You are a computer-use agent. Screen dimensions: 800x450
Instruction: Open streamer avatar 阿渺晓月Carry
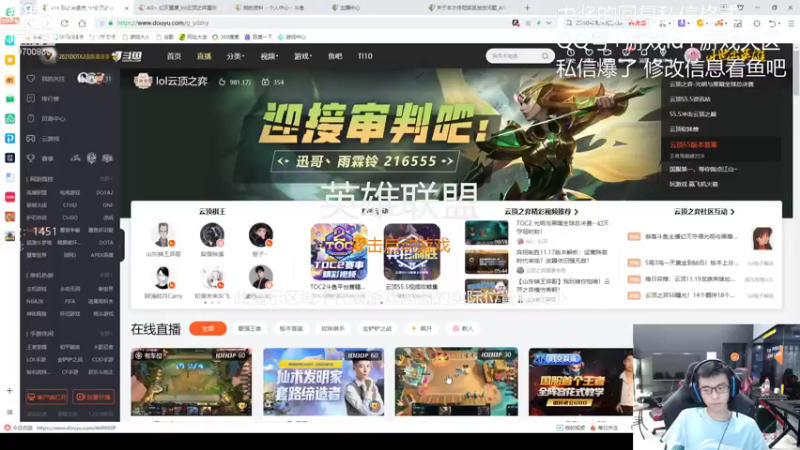163,278
